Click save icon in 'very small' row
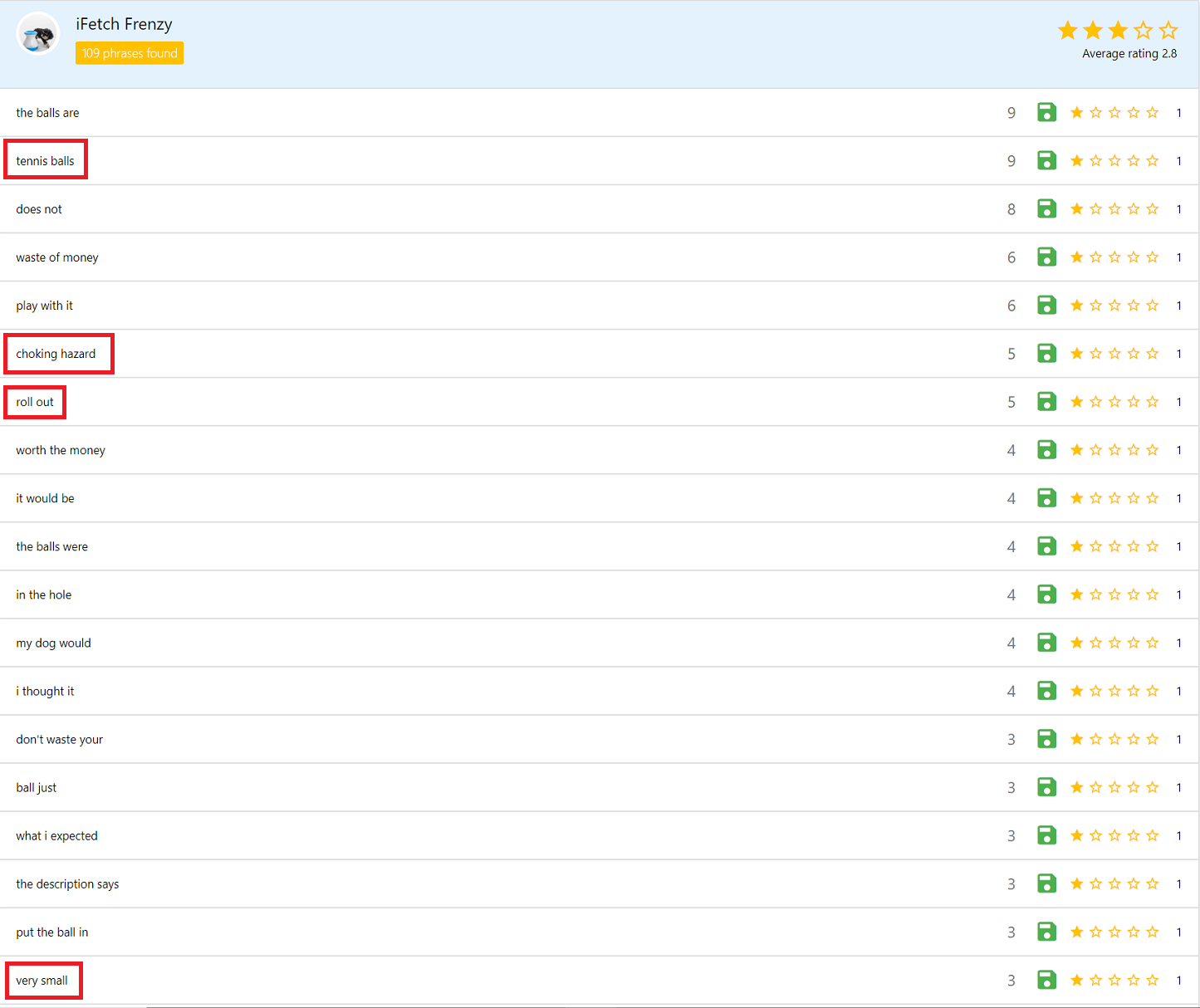 coord(1046,979)
